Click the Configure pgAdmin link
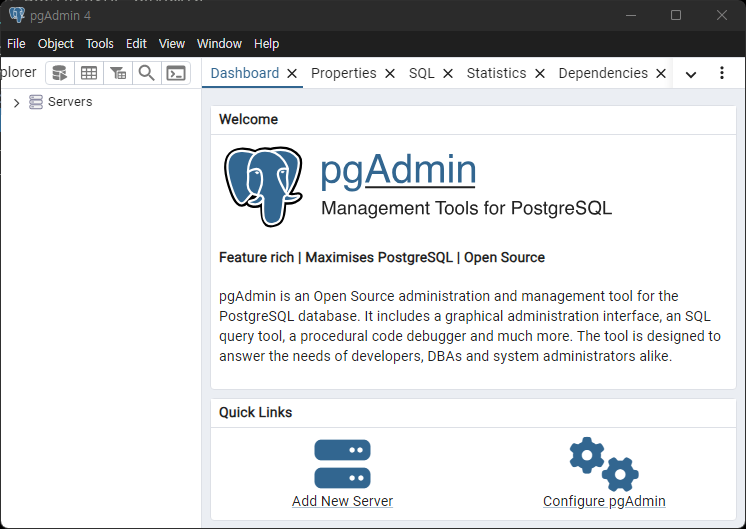 (604, 501)
